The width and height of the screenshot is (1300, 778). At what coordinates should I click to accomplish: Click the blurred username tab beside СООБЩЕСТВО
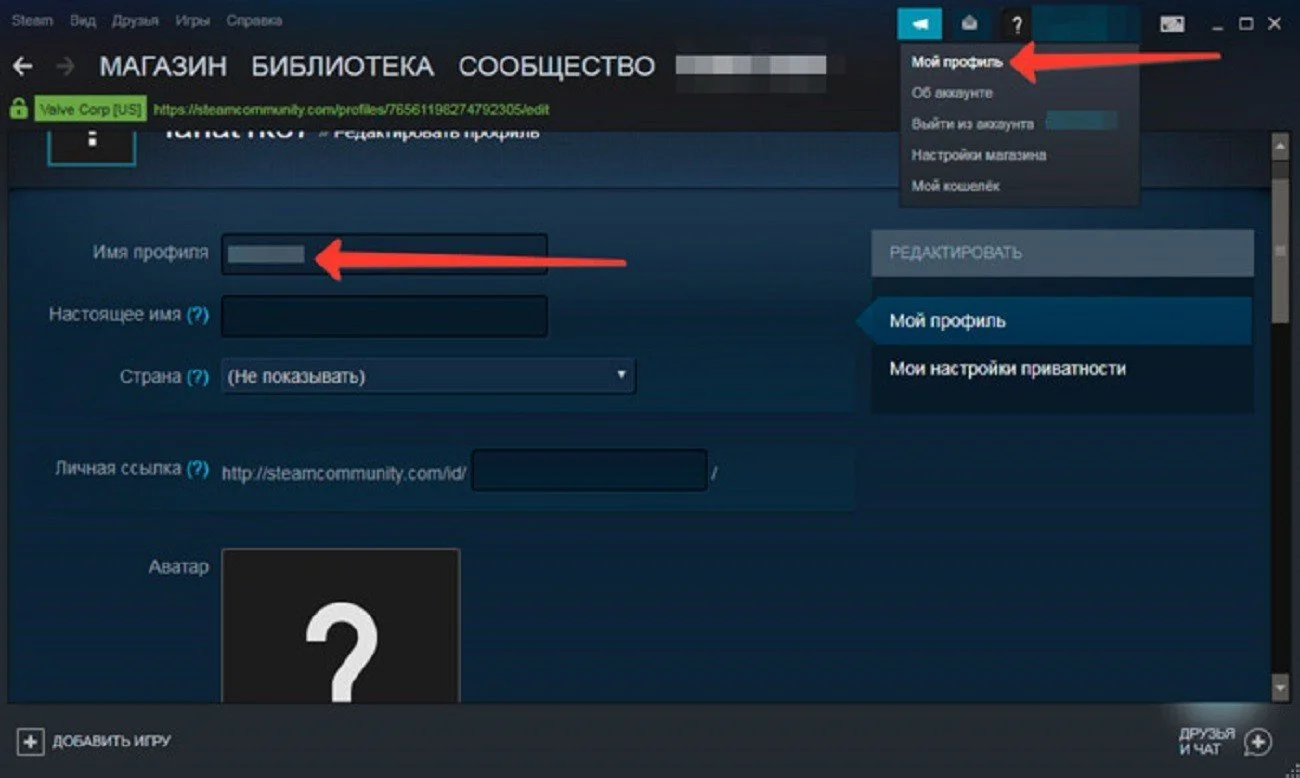[752, 65]
